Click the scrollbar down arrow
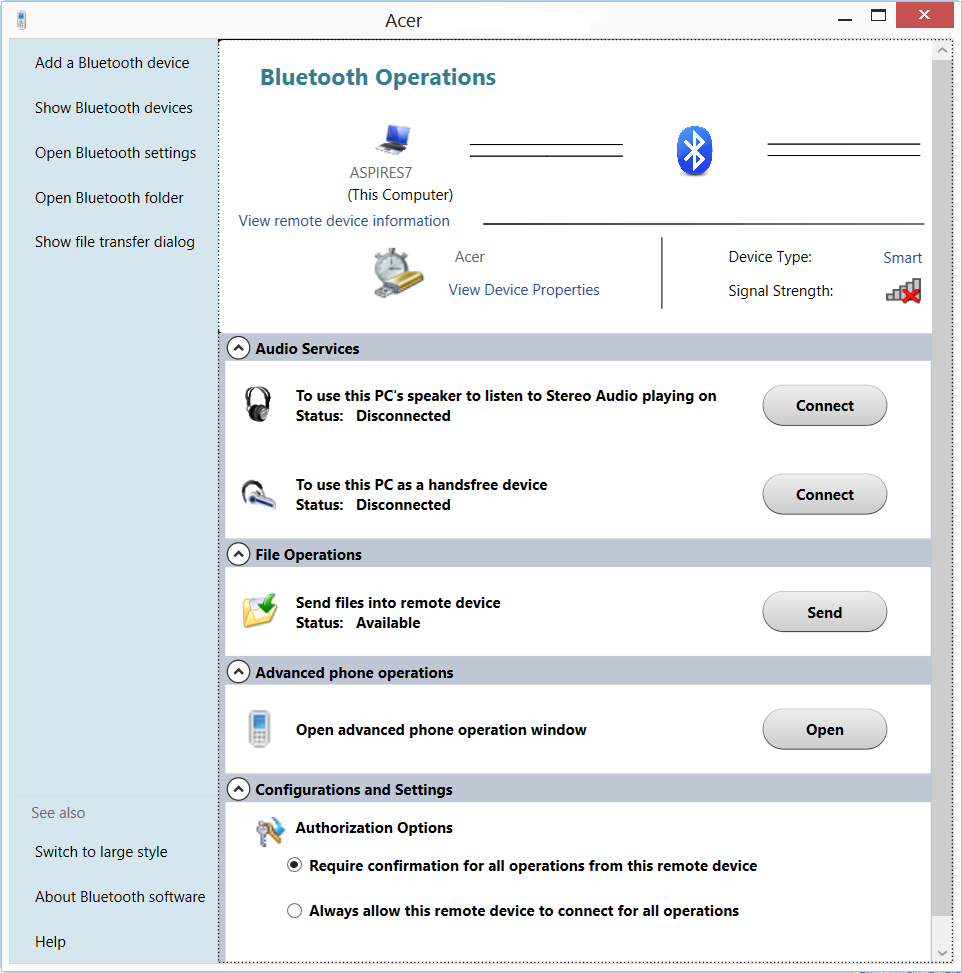 (x=942, y=953)
